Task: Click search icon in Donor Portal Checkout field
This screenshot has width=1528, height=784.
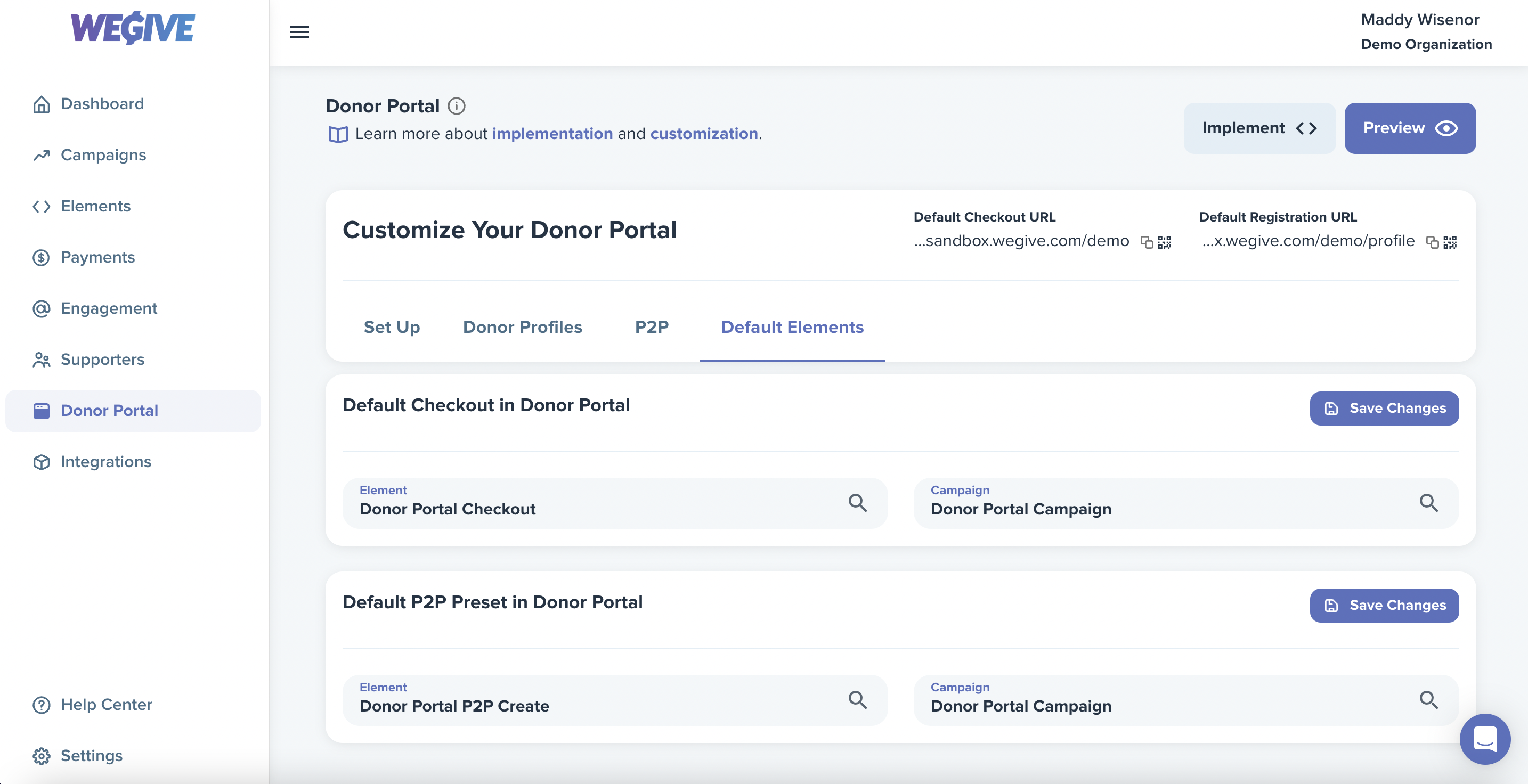Action: pyautogui.click(x=857, y=503)
